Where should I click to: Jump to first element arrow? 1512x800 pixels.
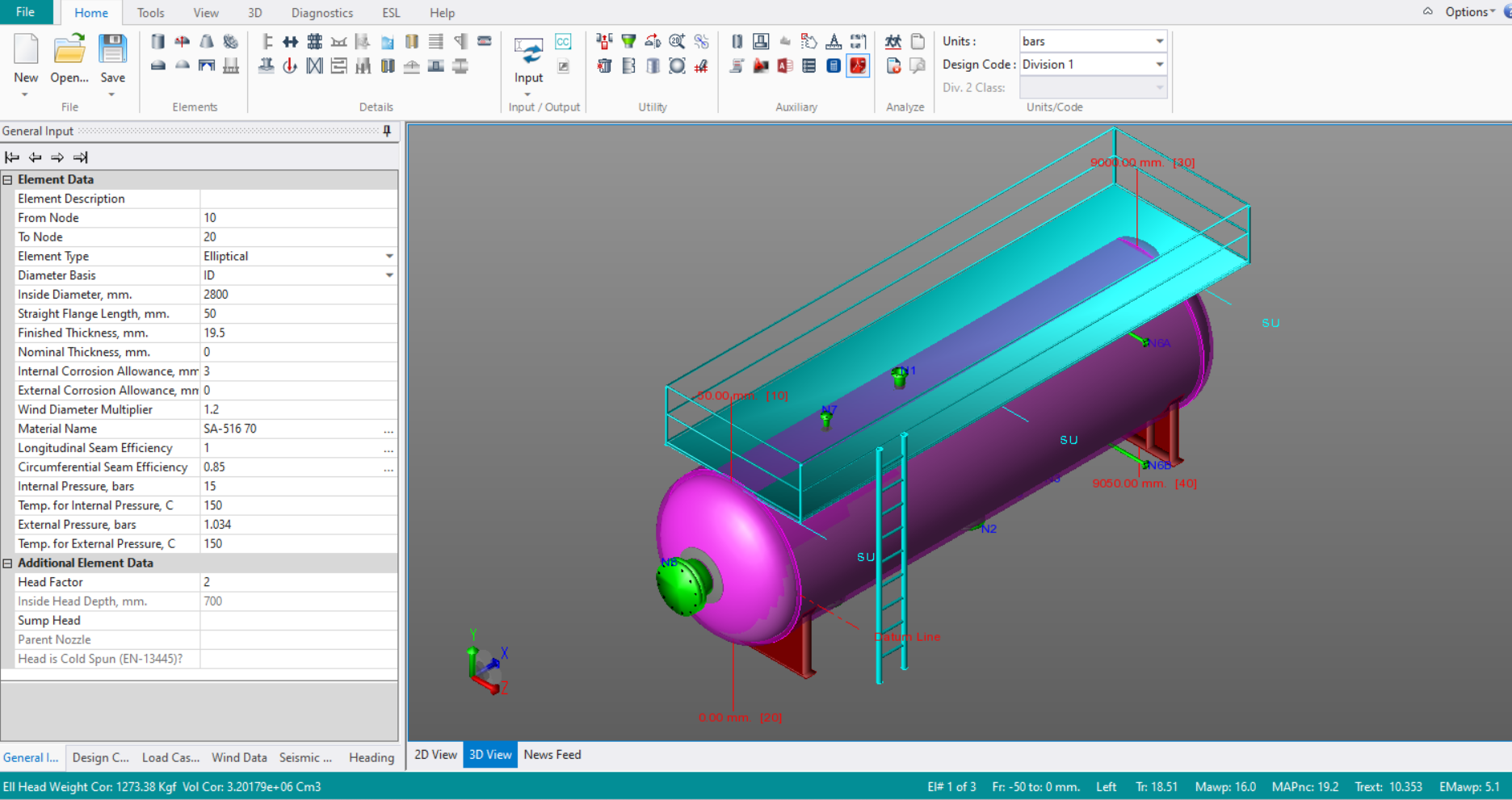point(12,157)
